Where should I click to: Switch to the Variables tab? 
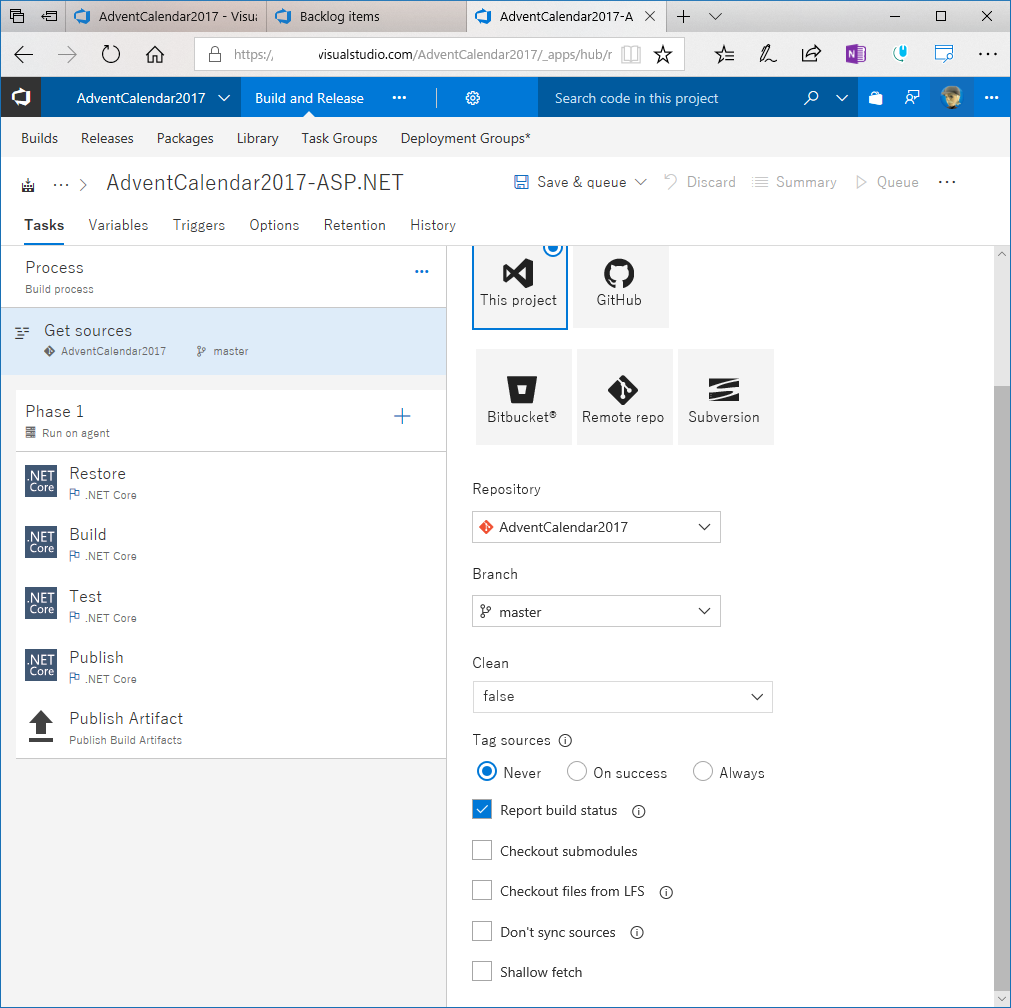(118, 225)
